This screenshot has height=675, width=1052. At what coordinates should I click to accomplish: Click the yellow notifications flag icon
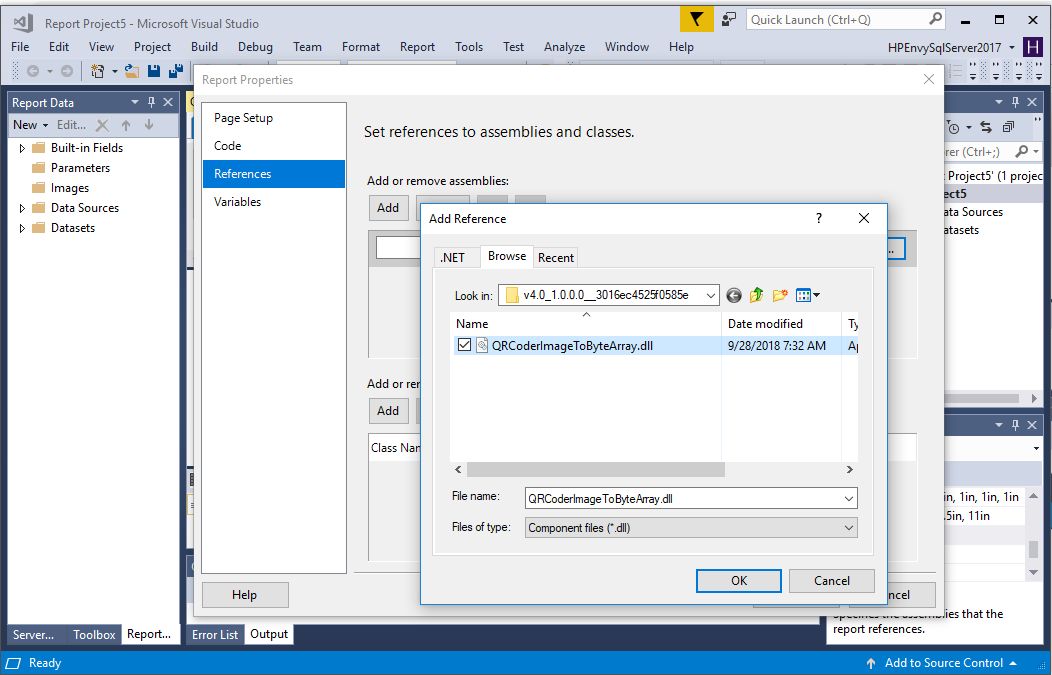pyautogui.click(x=696, y=19)
